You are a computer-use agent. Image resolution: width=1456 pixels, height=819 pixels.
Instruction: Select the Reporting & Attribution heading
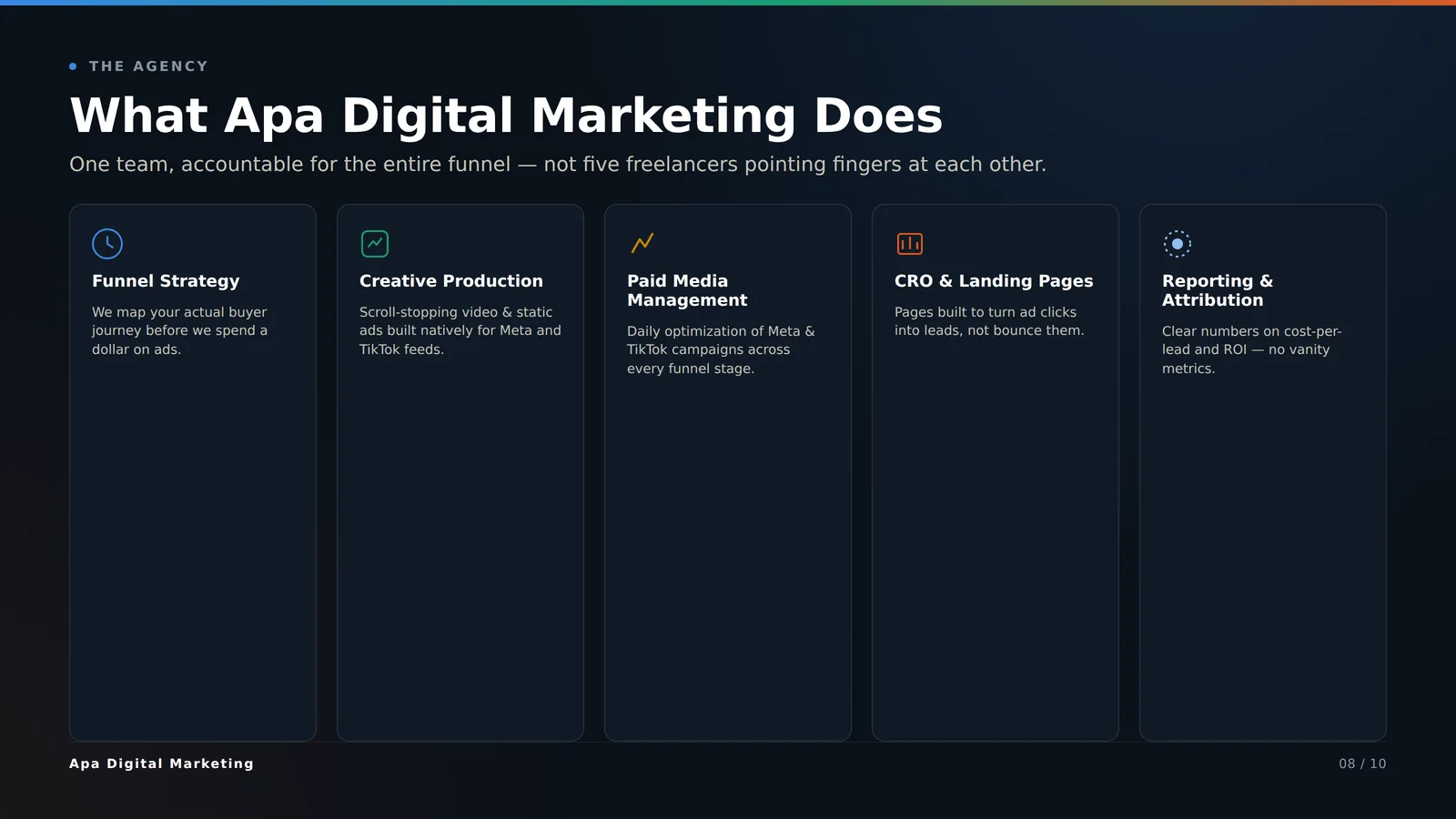(x=1218, y=290)
